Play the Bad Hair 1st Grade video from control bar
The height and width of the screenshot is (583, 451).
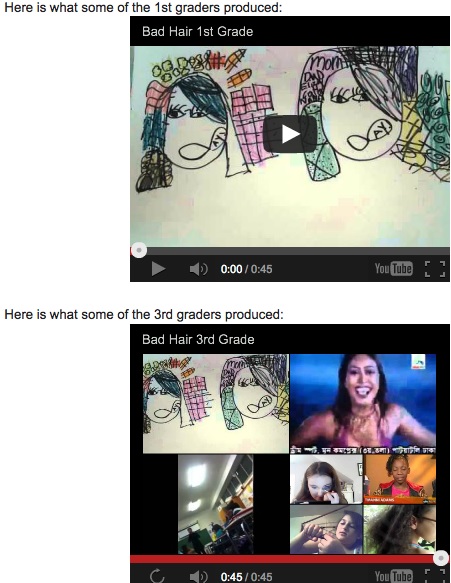158,269
